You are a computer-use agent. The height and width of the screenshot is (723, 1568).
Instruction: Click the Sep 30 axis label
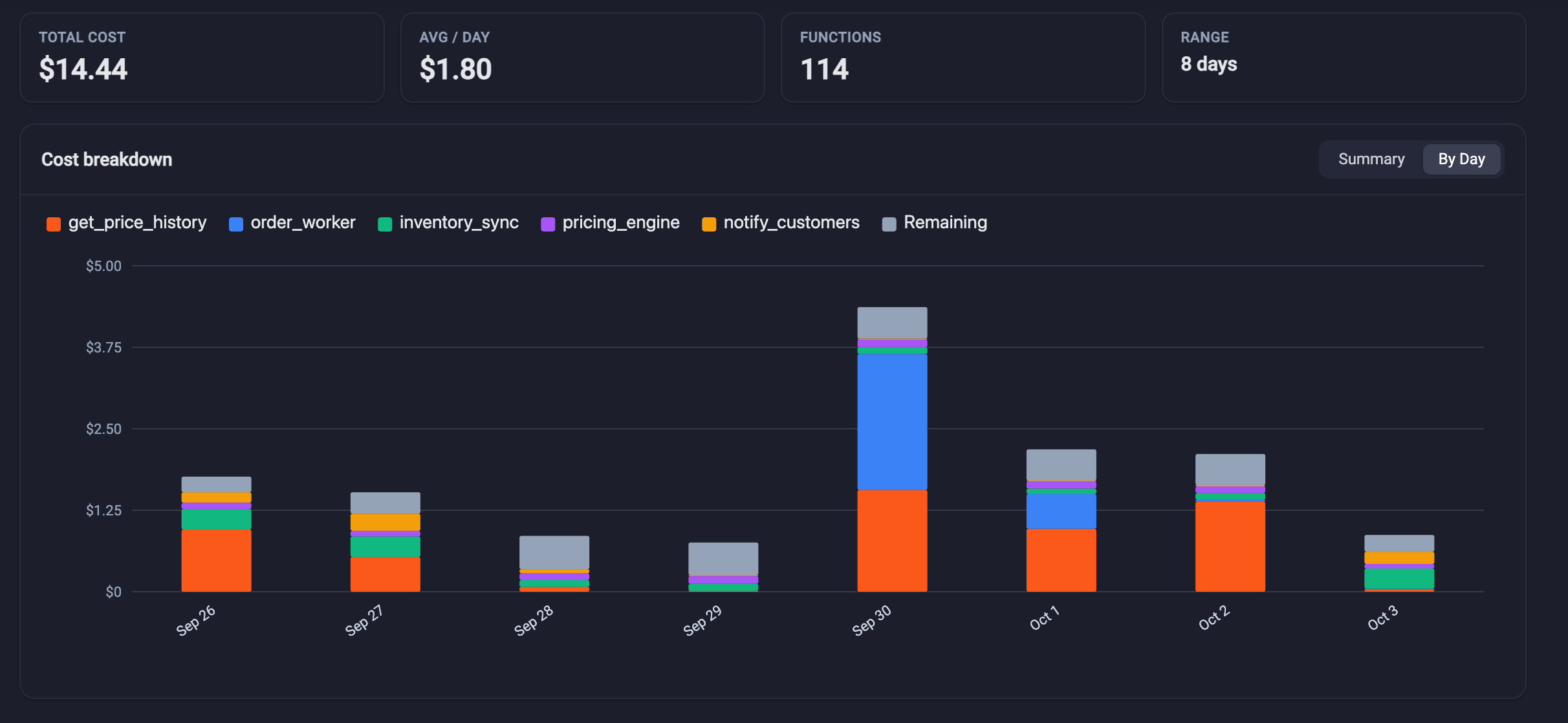871,620
